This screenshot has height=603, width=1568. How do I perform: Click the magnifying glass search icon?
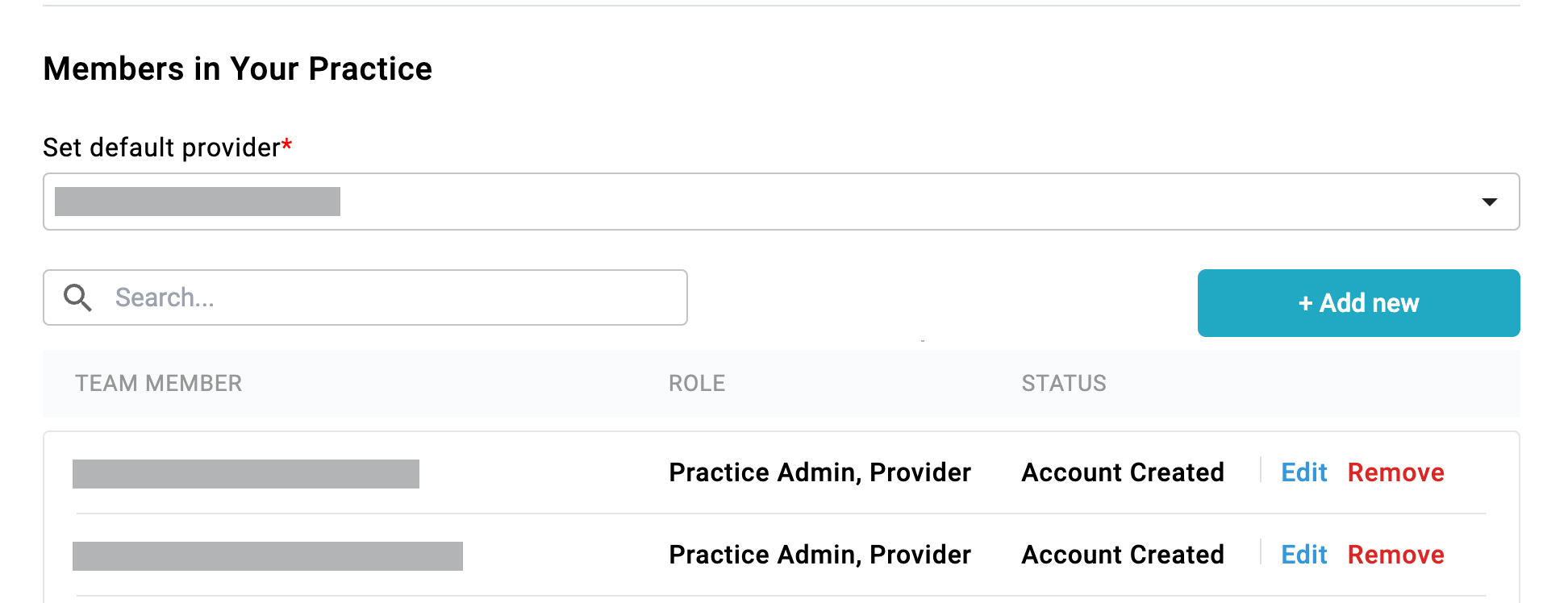tap(78, 297)
